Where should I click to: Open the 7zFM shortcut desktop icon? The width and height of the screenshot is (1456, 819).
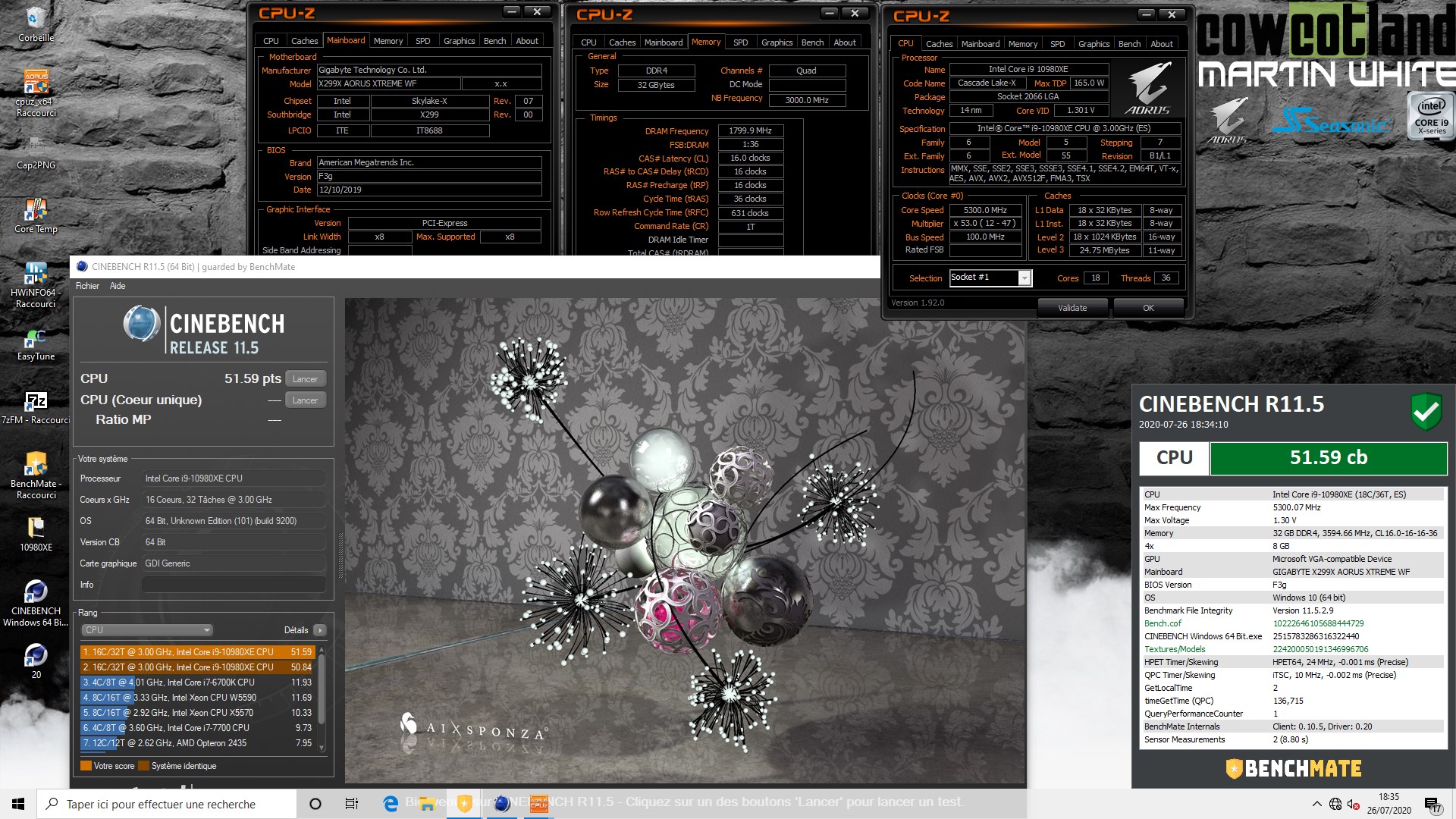(36, 407)
